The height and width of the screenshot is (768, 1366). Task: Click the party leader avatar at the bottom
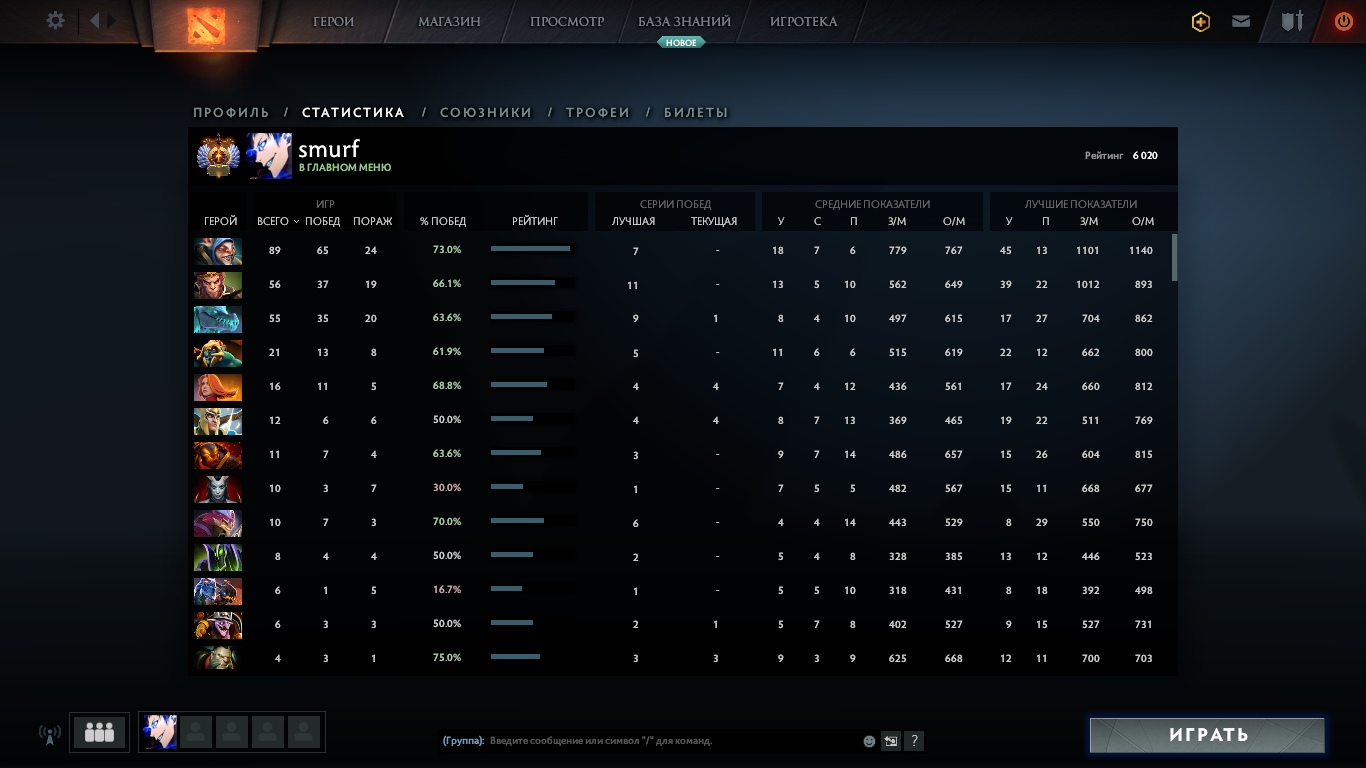[160, 732]
